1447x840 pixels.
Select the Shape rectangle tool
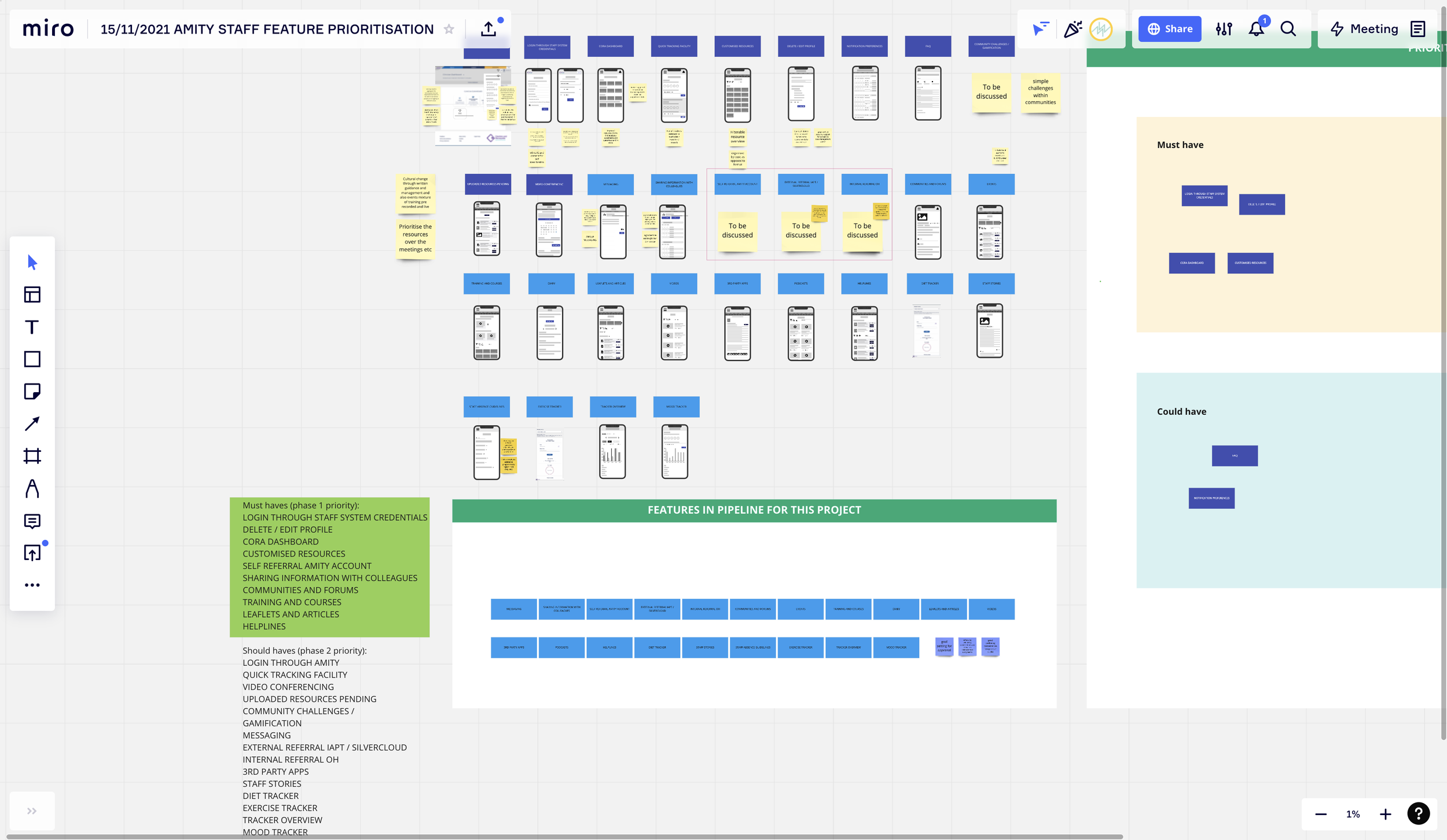[x=32, y=359]
